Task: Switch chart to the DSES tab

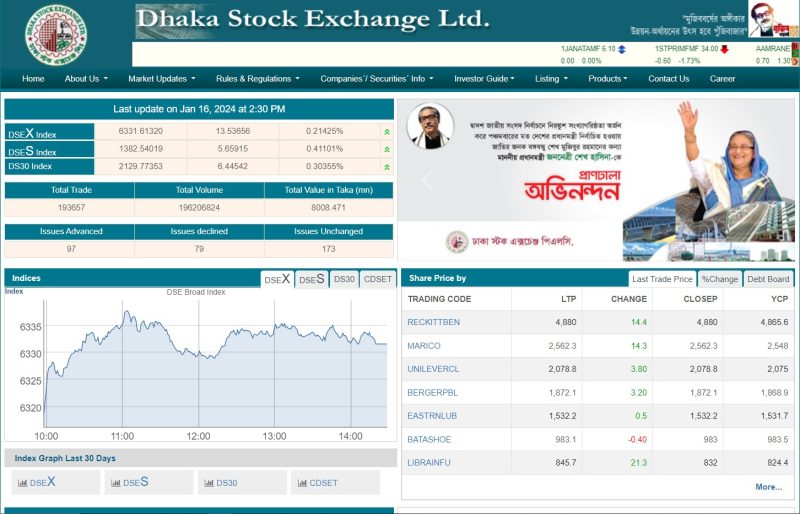Action: pos(311,279)
